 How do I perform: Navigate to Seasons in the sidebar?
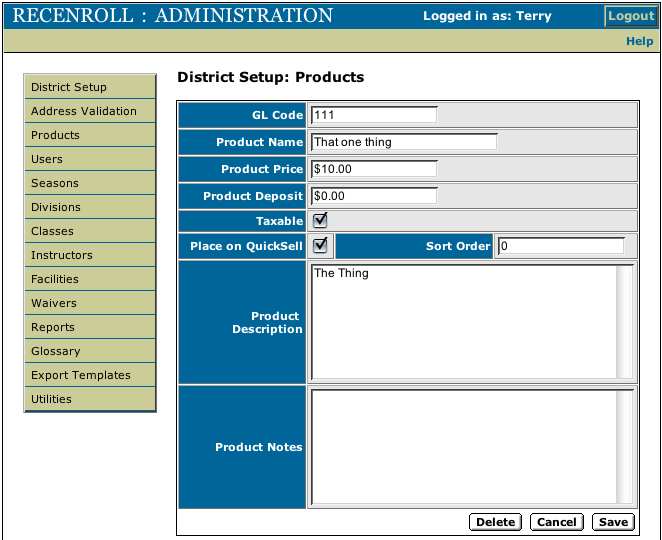pyautogui.click(x=90, y=183)
